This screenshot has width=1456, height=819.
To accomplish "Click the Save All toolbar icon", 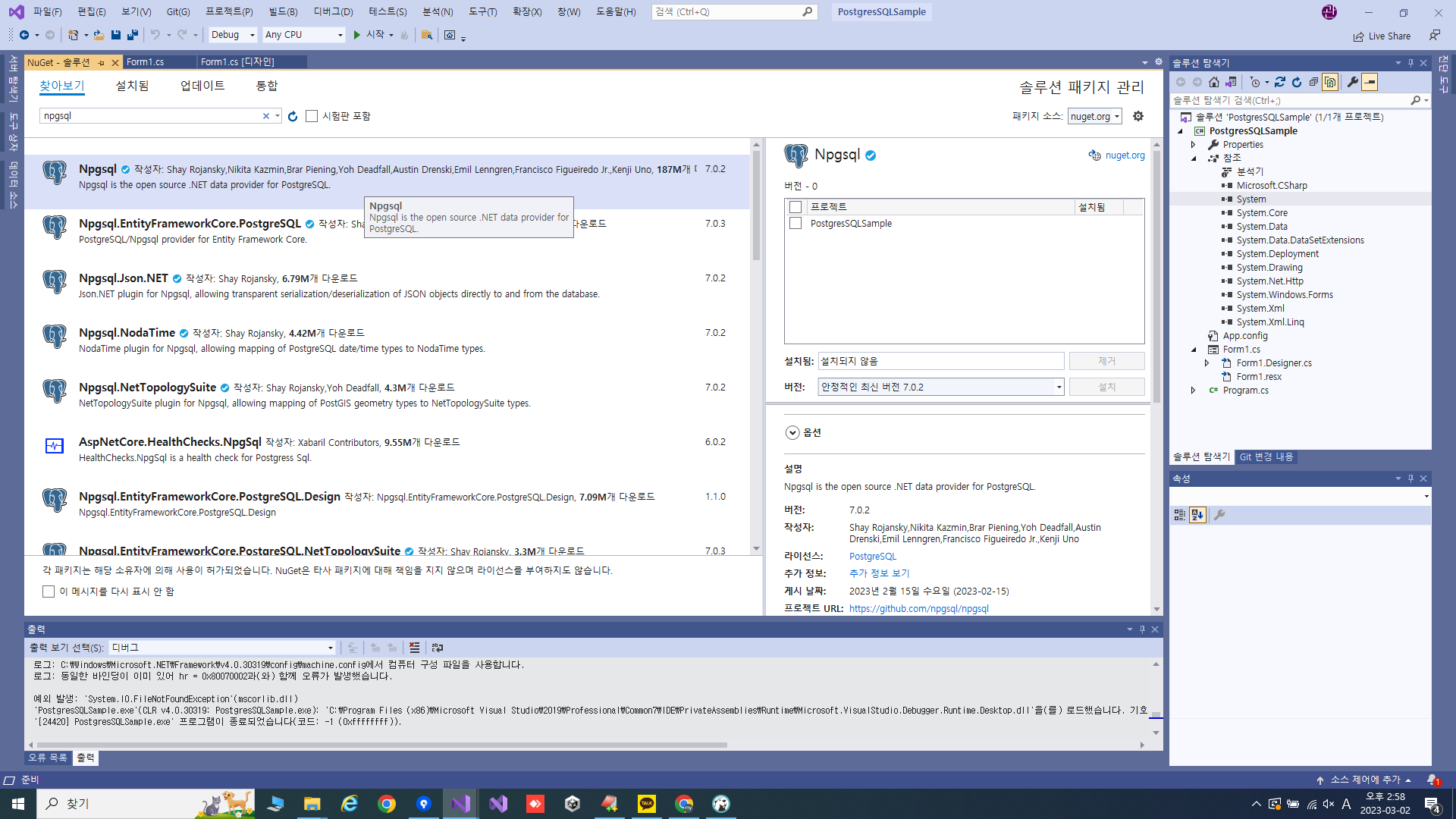I will pyautogui.click(x=133, y=35).
